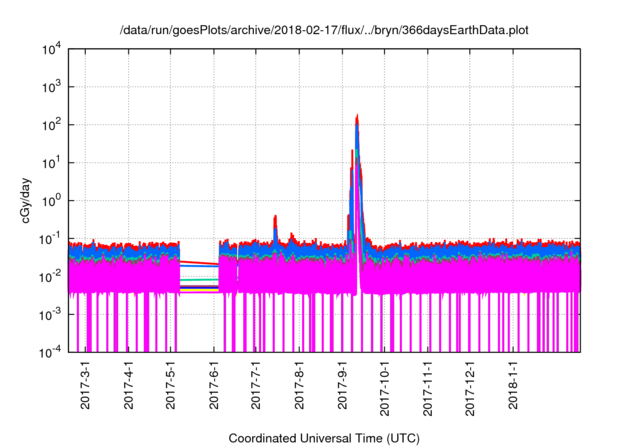Select the 2017-6-1 date tick label
The image size is (640, 448).
click(x=214, y=386)
